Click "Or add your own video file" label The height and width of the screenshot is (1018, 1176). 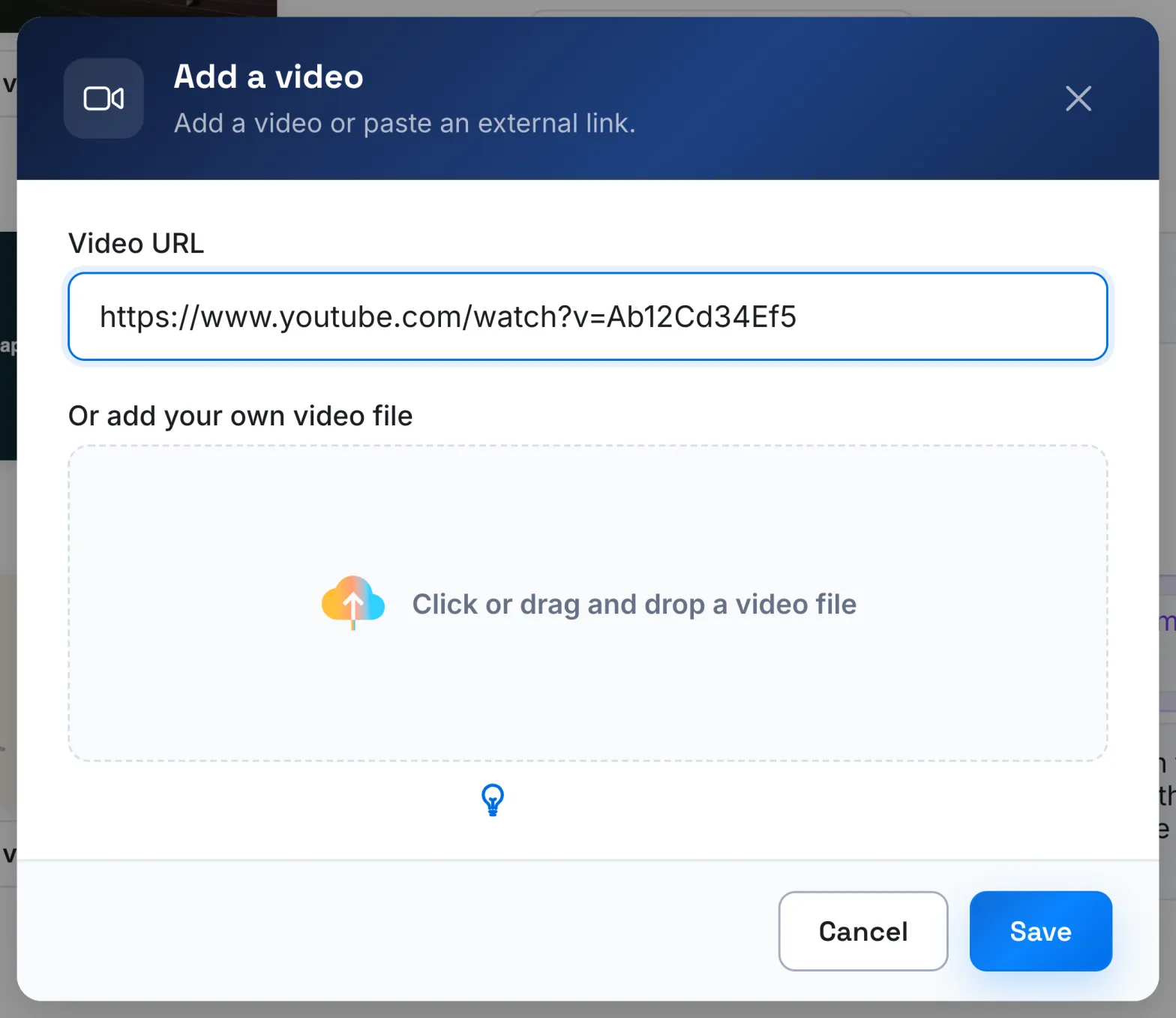point(240,416)
